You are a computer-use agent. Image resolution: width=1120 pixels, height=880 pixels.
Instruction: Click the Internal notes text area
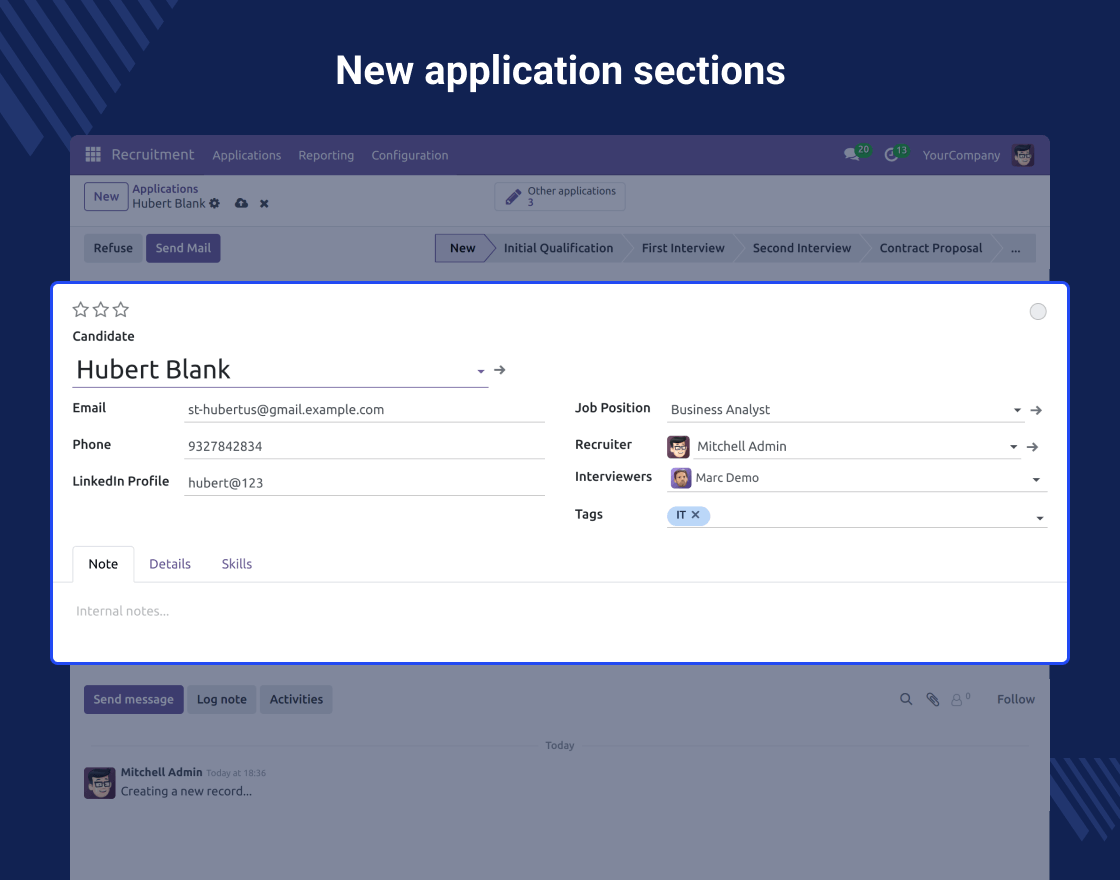pos(560,611)
